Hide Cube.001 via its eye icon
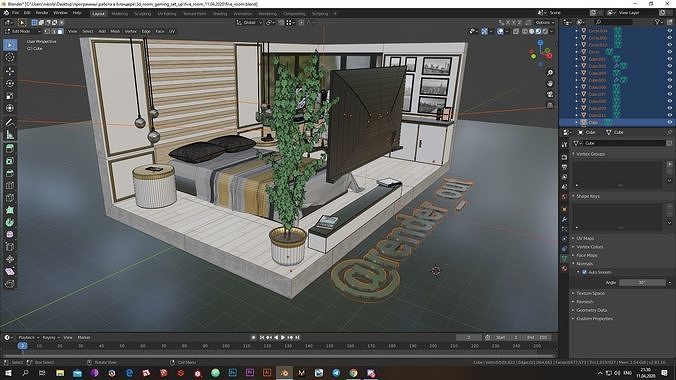This screenshot has height=380, width=676. [670, 59]
